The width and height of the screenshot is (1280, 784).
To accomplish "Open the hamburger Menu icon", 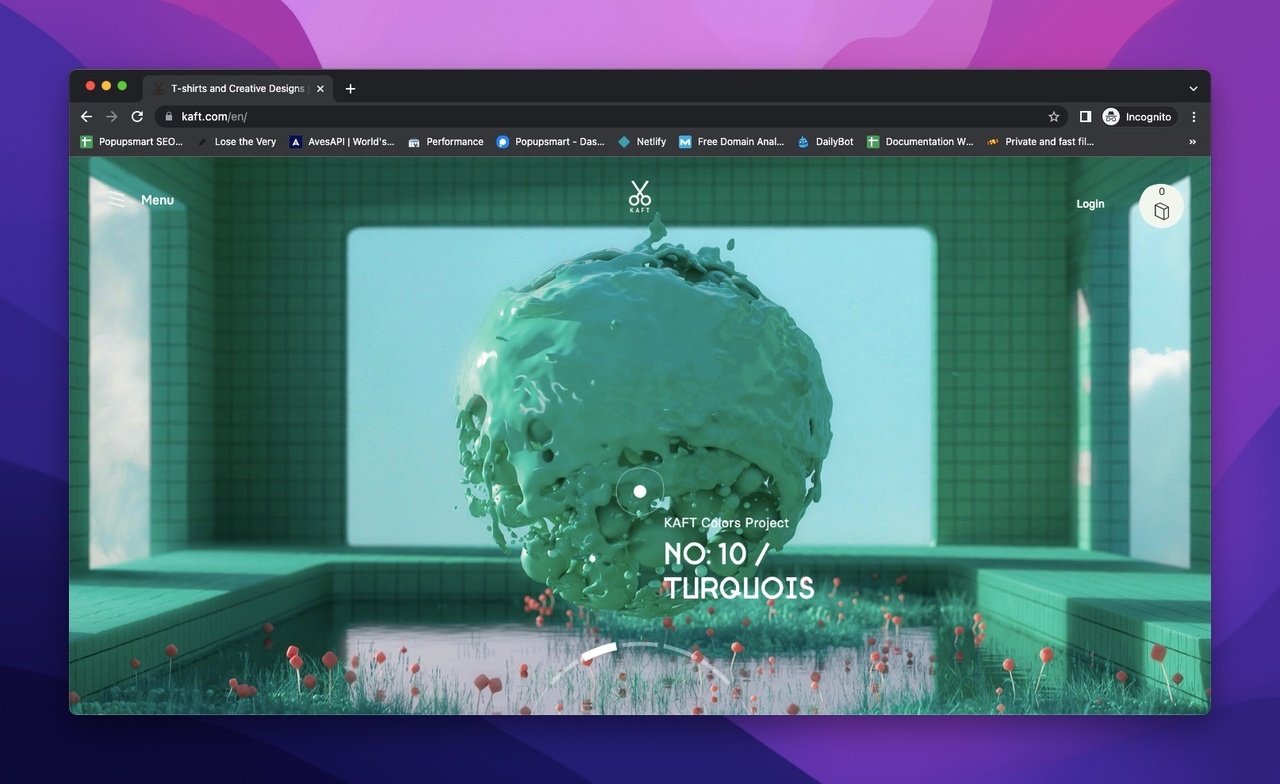I will pyautogui.click(x=117, y=200).
